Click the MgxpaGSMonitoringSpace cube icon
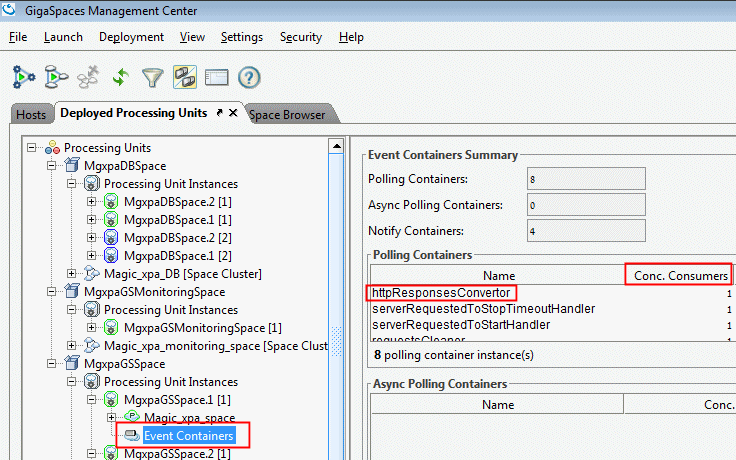 [x=72, y=291]
